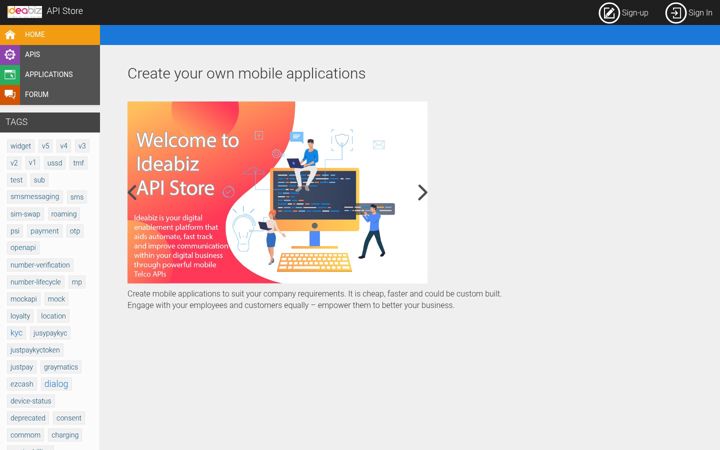Filter by the test tag
Screen dimensions: 720x450
point(17,180)
